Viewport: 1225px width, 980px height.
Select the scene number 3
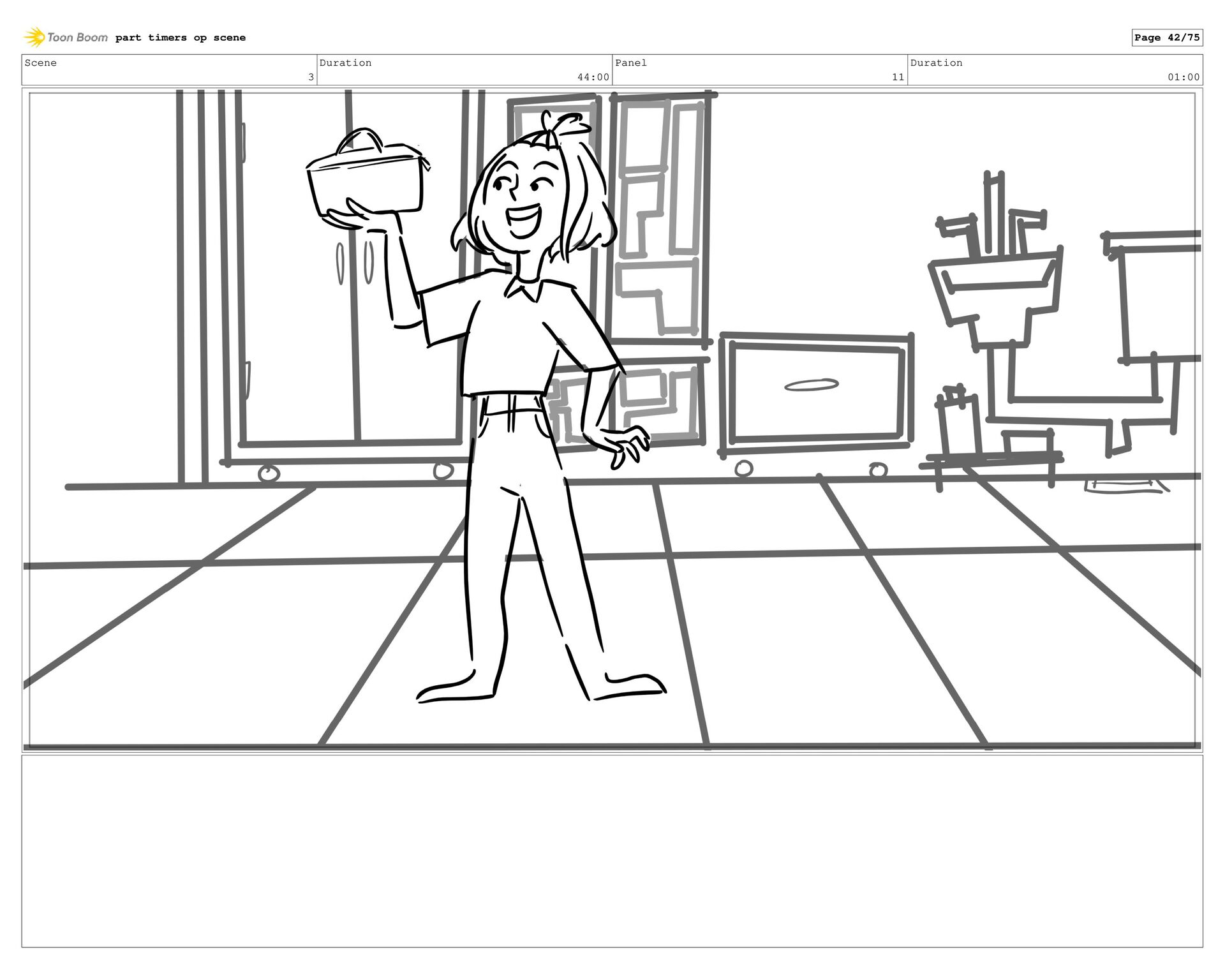click(311, 77)
